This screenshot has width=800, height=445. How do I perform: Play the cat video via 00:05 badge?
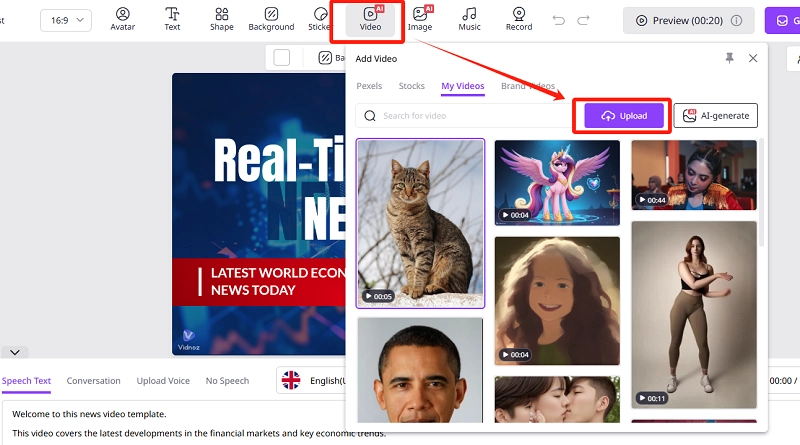tap(378, 296)
